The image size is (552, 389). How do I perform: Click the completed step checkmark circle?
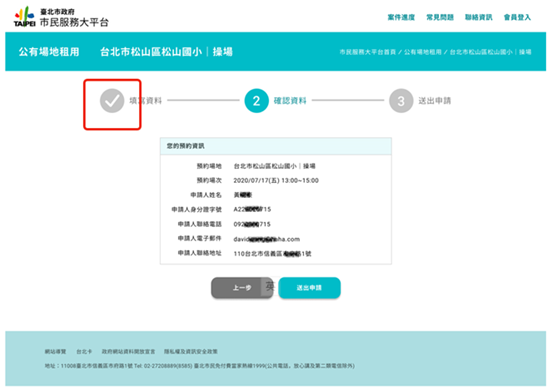point(112,101)
